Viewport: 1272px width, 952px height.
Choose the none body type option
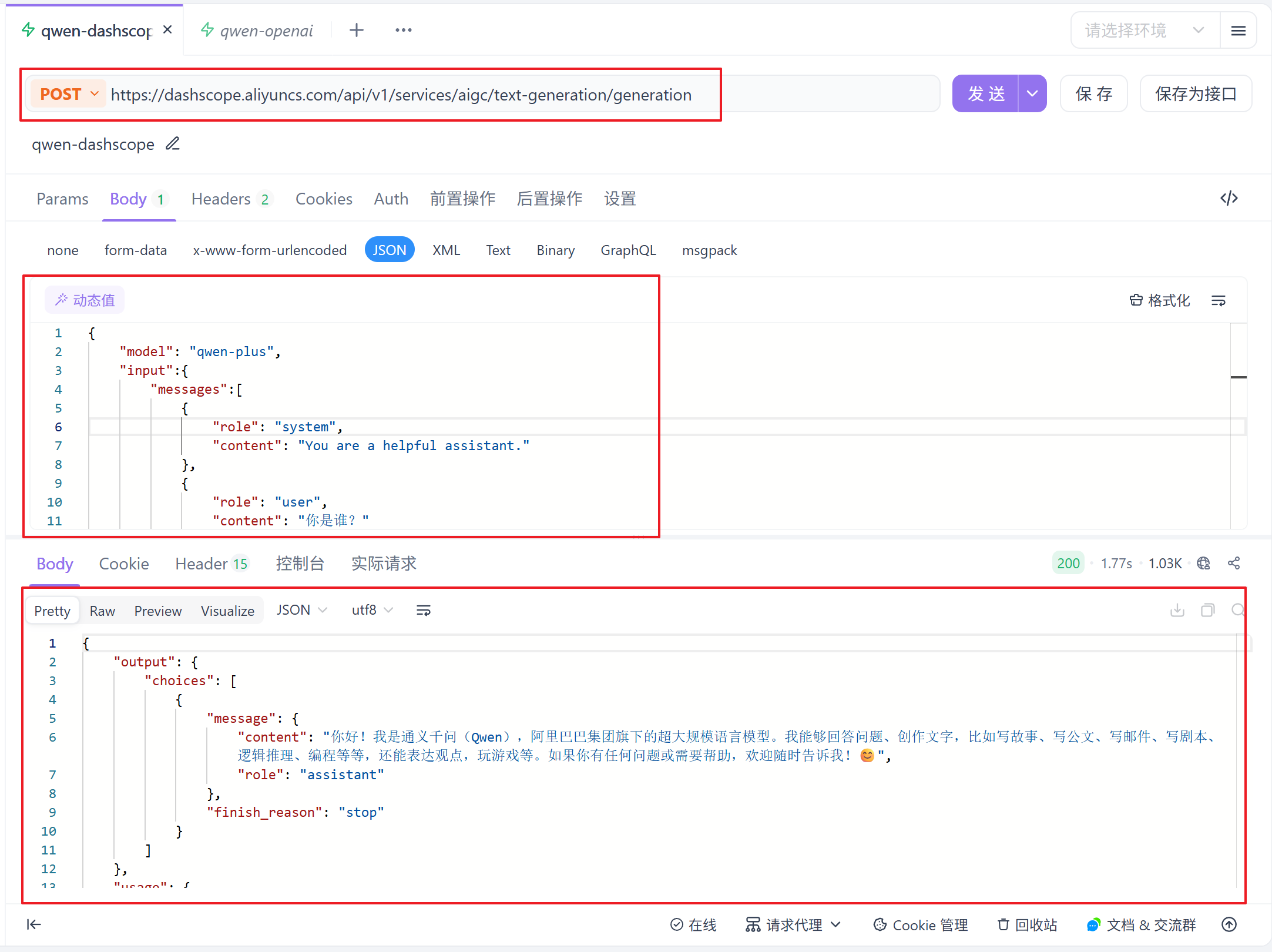tap(63, 250)
